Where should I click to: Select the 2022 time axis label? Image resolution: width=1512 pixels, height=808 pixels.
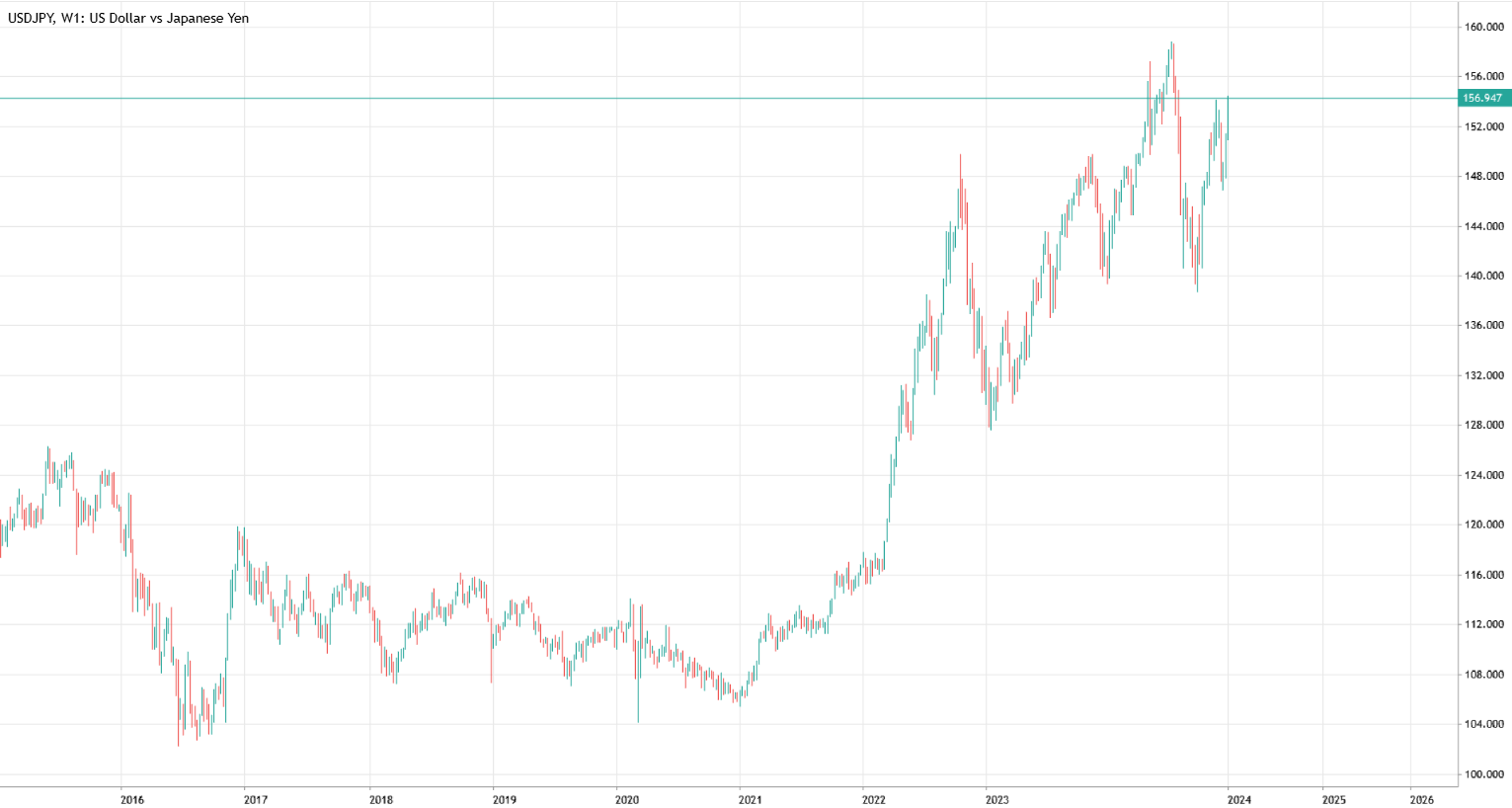pyautogui.click(x=874, y=799)
